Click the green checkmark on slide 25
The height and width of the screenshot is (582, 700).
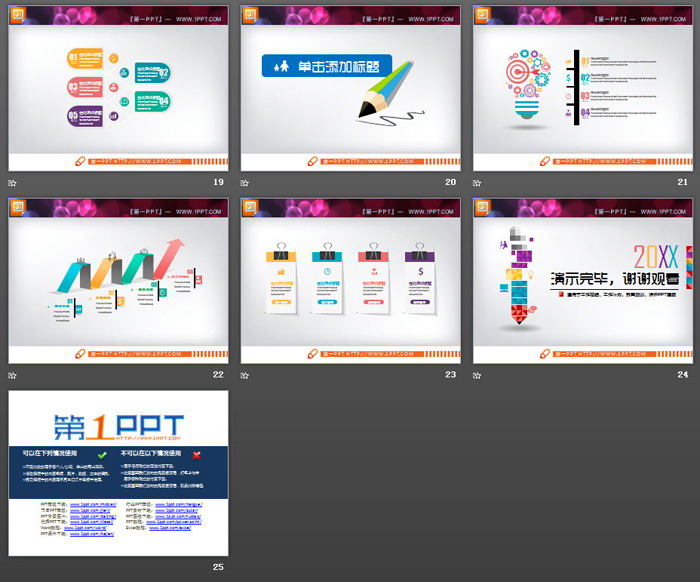point(101,454)
